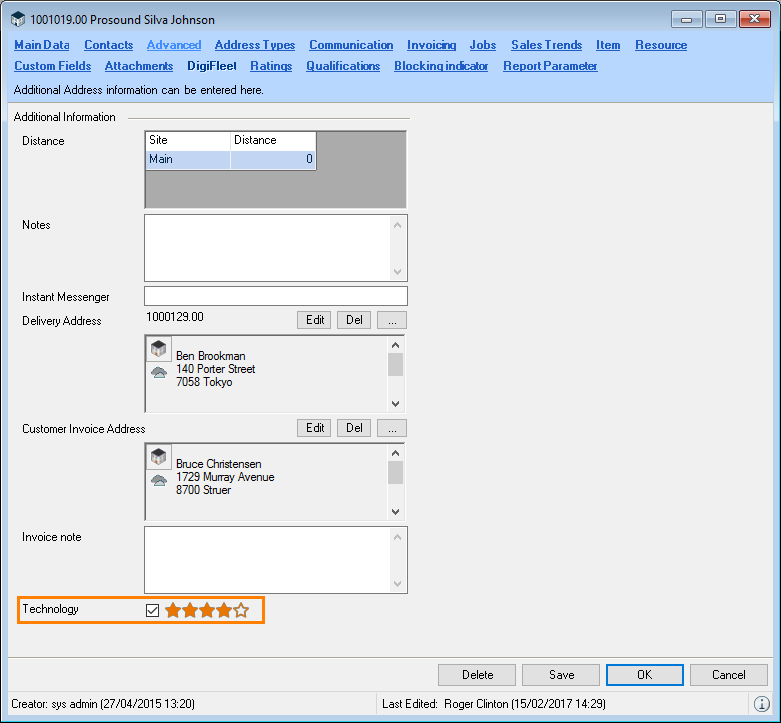781x723 pixels.
Task: Click the building icon in Customer Invoice Address
Action: [x=158, y=456]
